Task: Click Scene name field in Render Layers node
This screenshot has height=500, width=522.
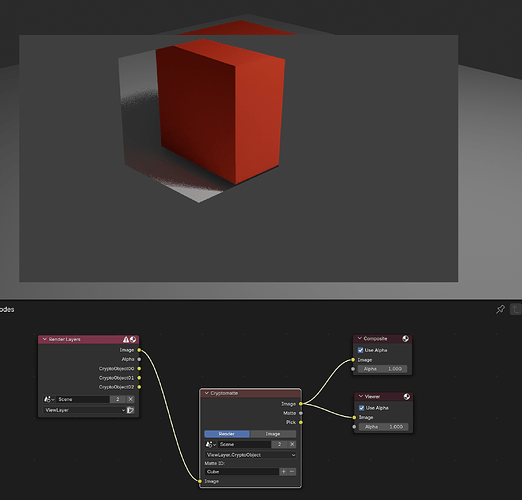Action: point(83,399)
